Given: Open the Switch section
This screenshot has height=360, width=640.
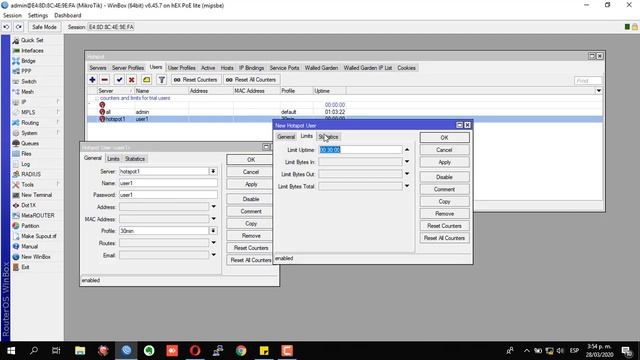Looking at the screenshot, I should click(x=29, y=82).
